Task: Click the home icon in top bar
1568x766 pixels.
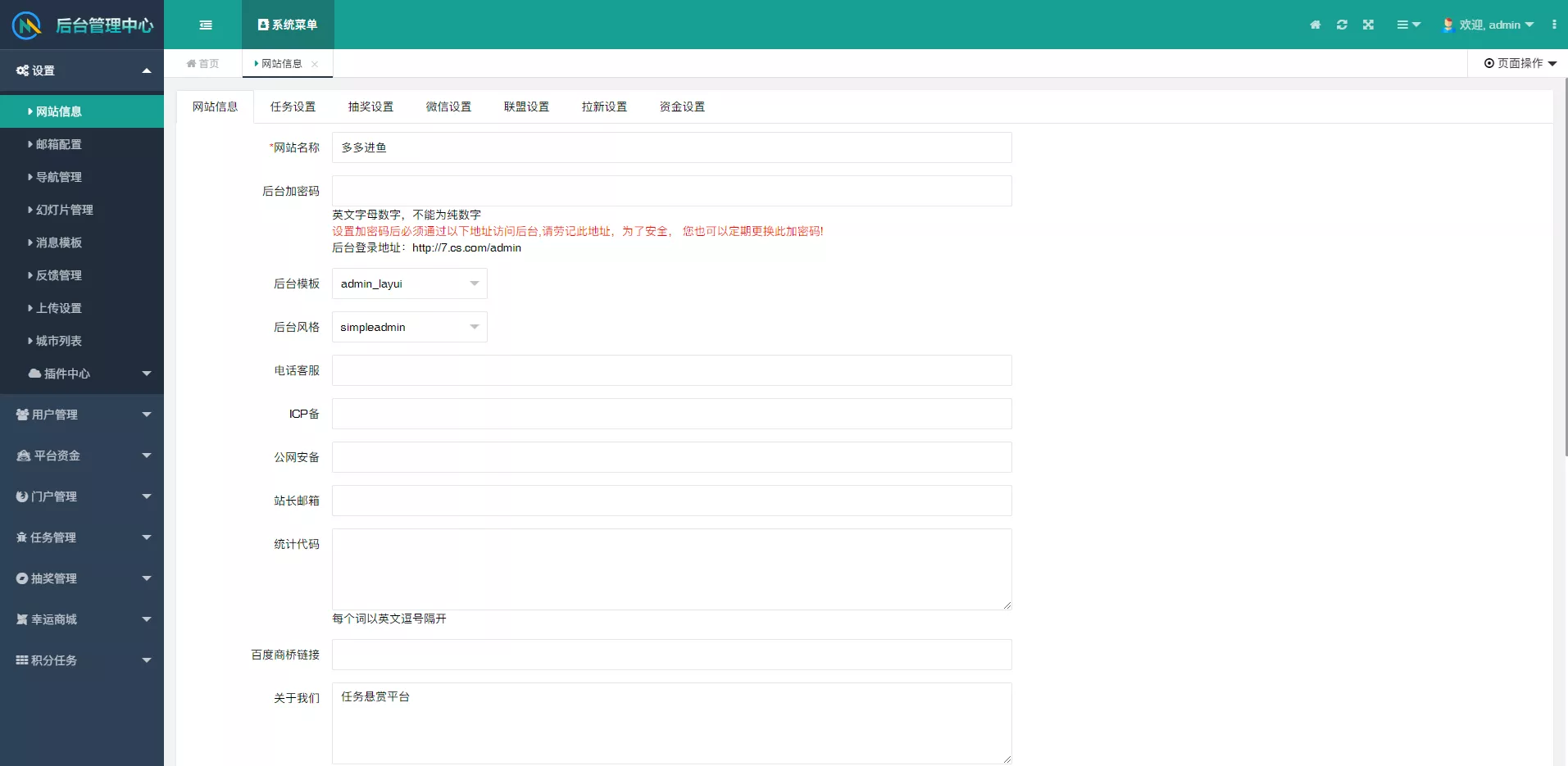Action: [1315, 25]
